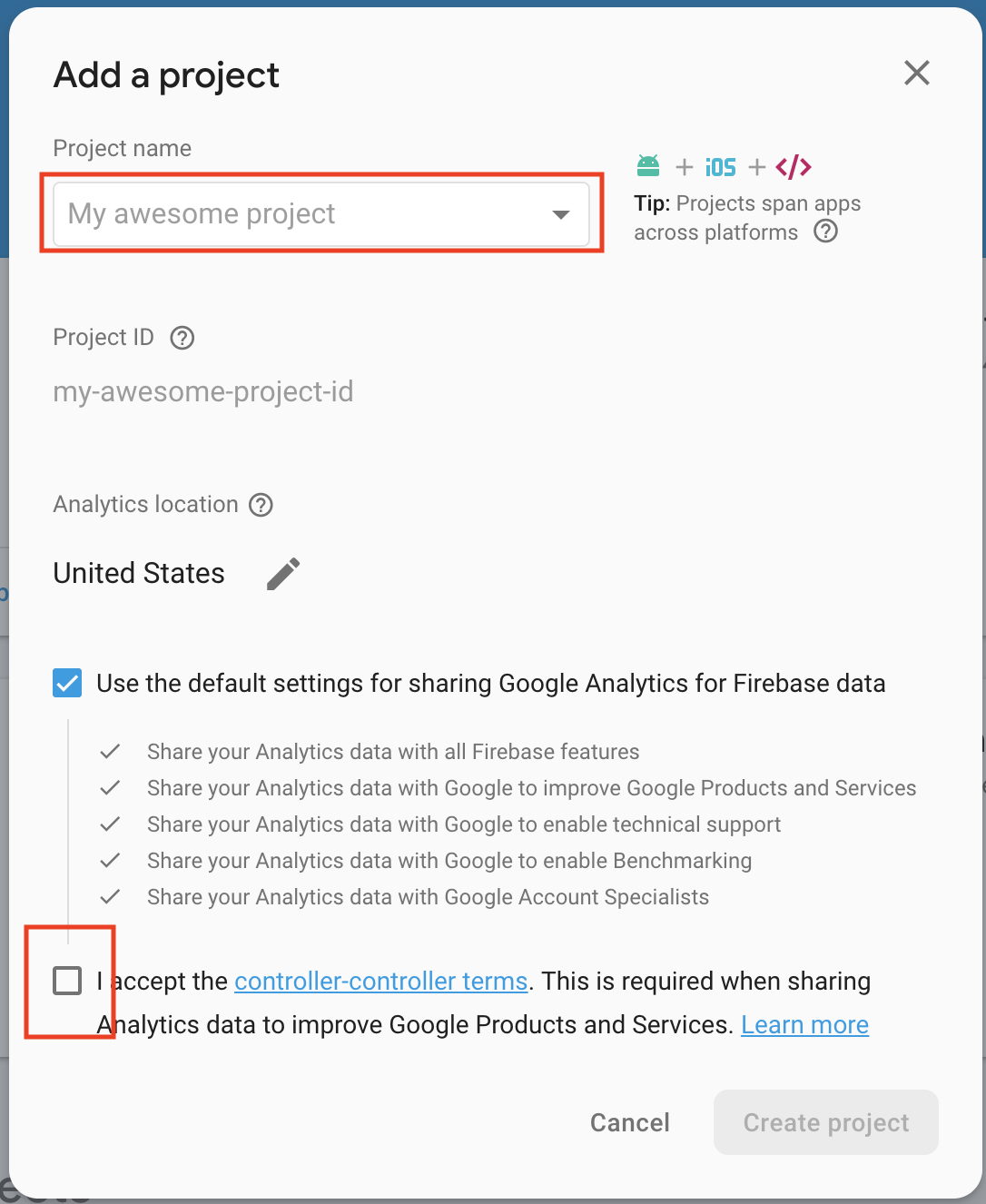This screenshot has height=1204, width=986.
Task: Open help icon next to Project ID
Action: point(182,338)
